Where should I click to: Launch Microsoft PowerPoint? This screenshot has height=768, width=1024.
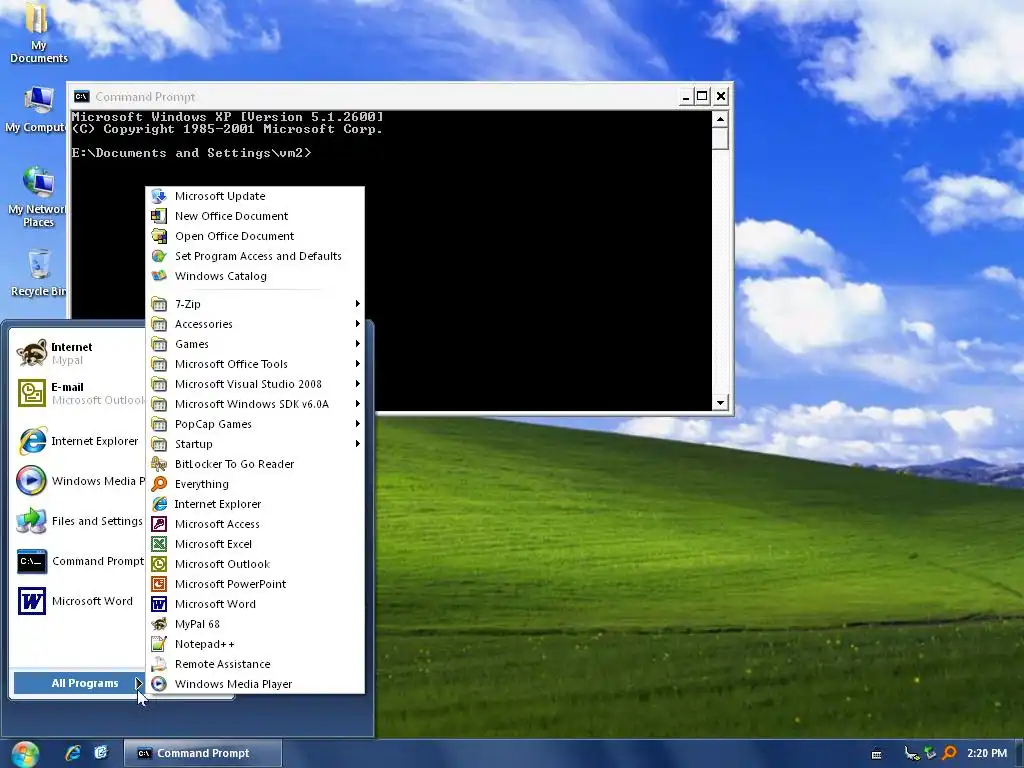[x=255, y=584]
